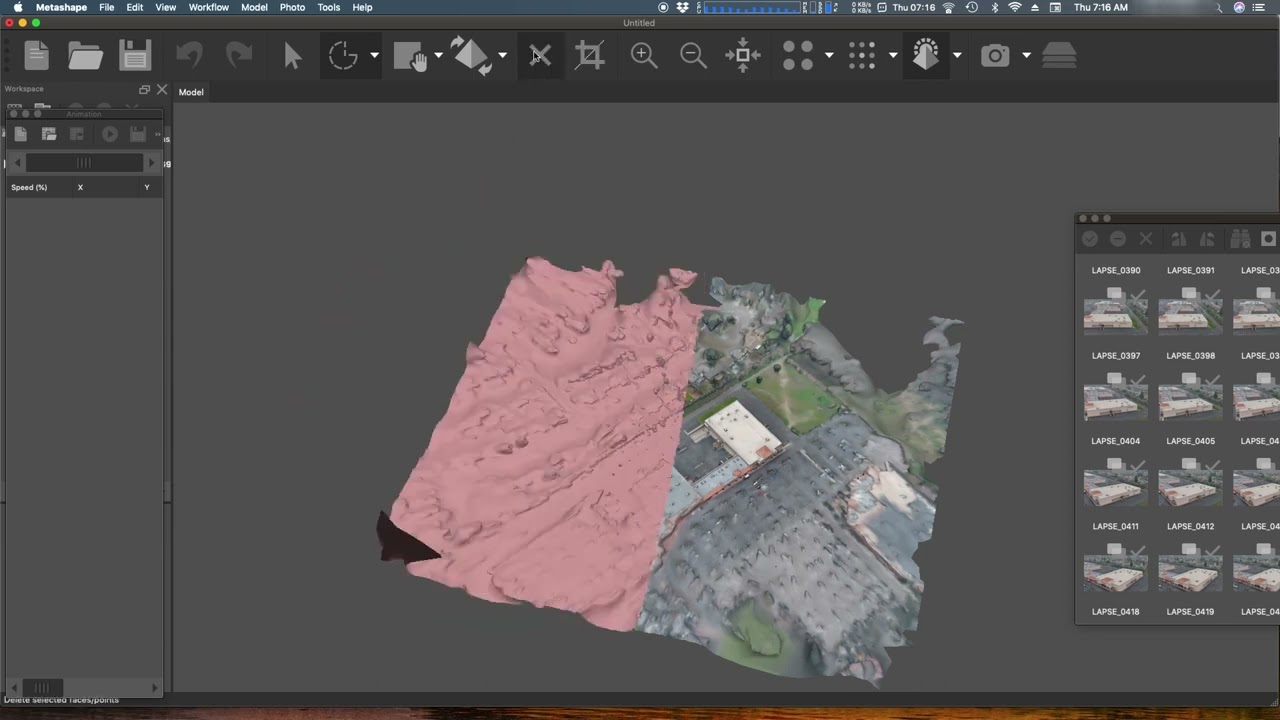Screen dimensions: 1280x720
Task: Click the Workspace bottom horizontal scrollbar handle
Action: pos(42,687)
